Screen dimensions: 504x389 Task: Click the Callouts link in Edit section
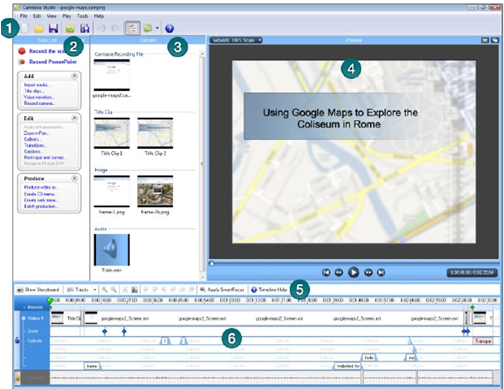pyautogui.click(x=32, y=139)
